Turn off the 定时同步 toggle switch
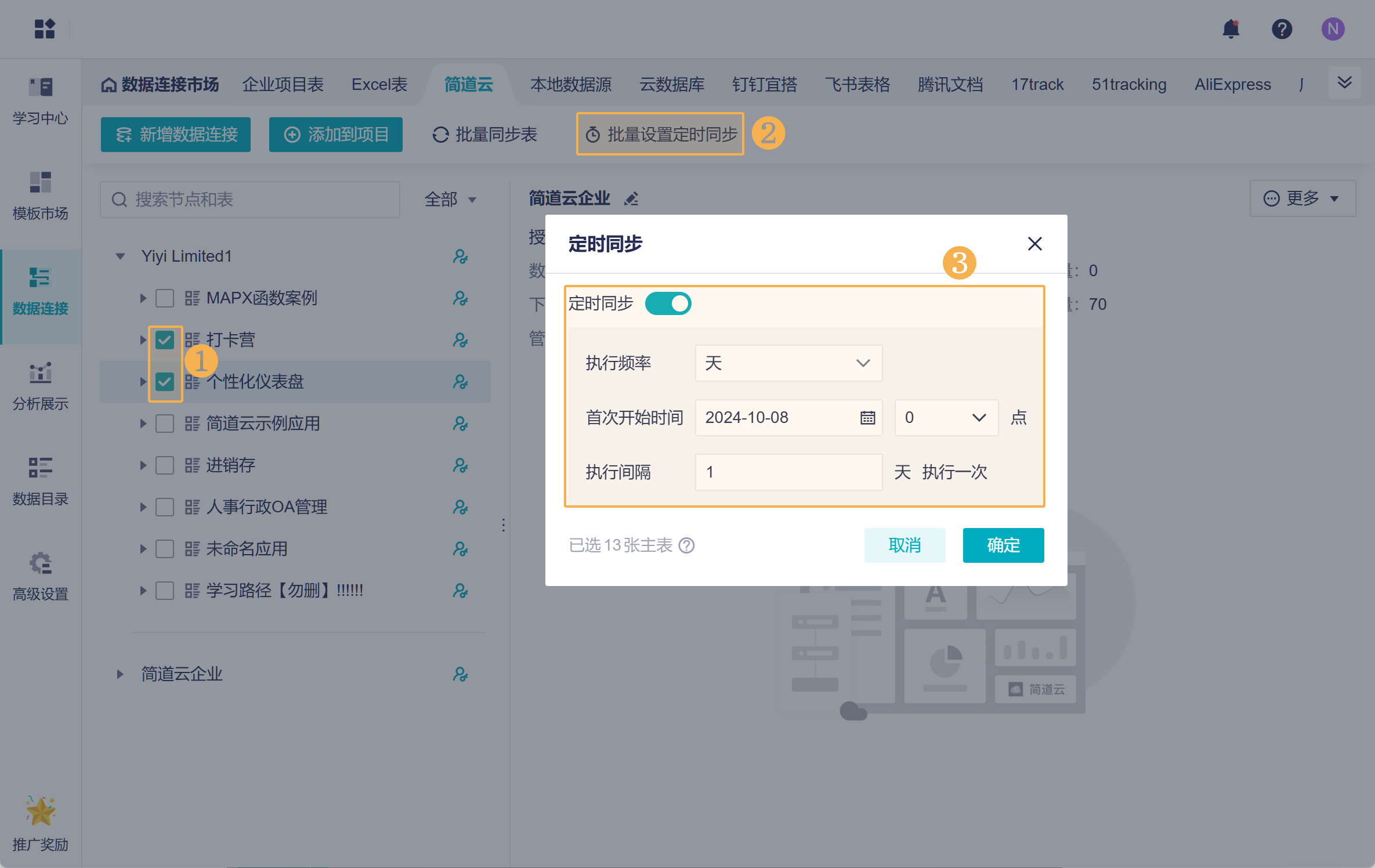 pos(668,303)
